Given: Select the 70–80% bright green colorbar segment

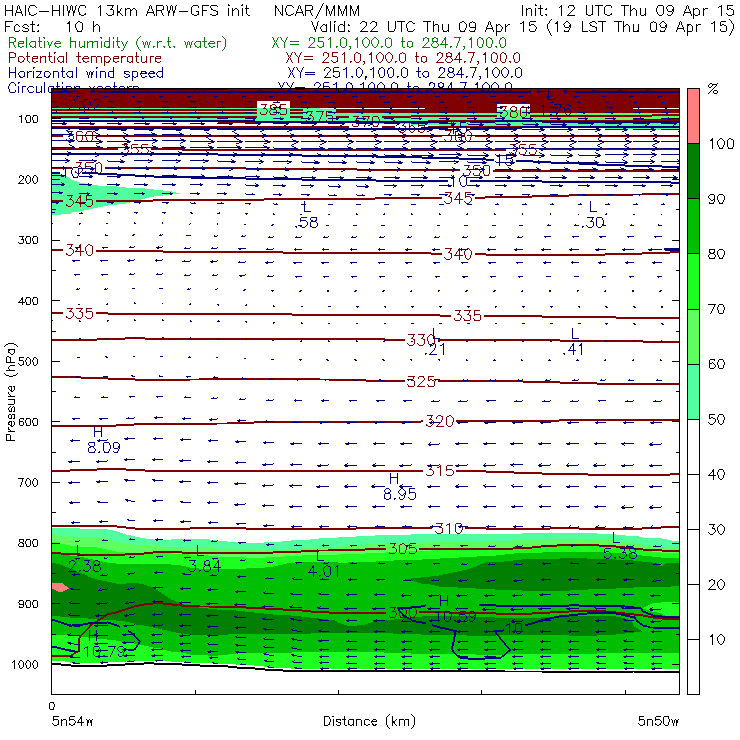Looking at the screenshot, I should click(x=693, y=281).
